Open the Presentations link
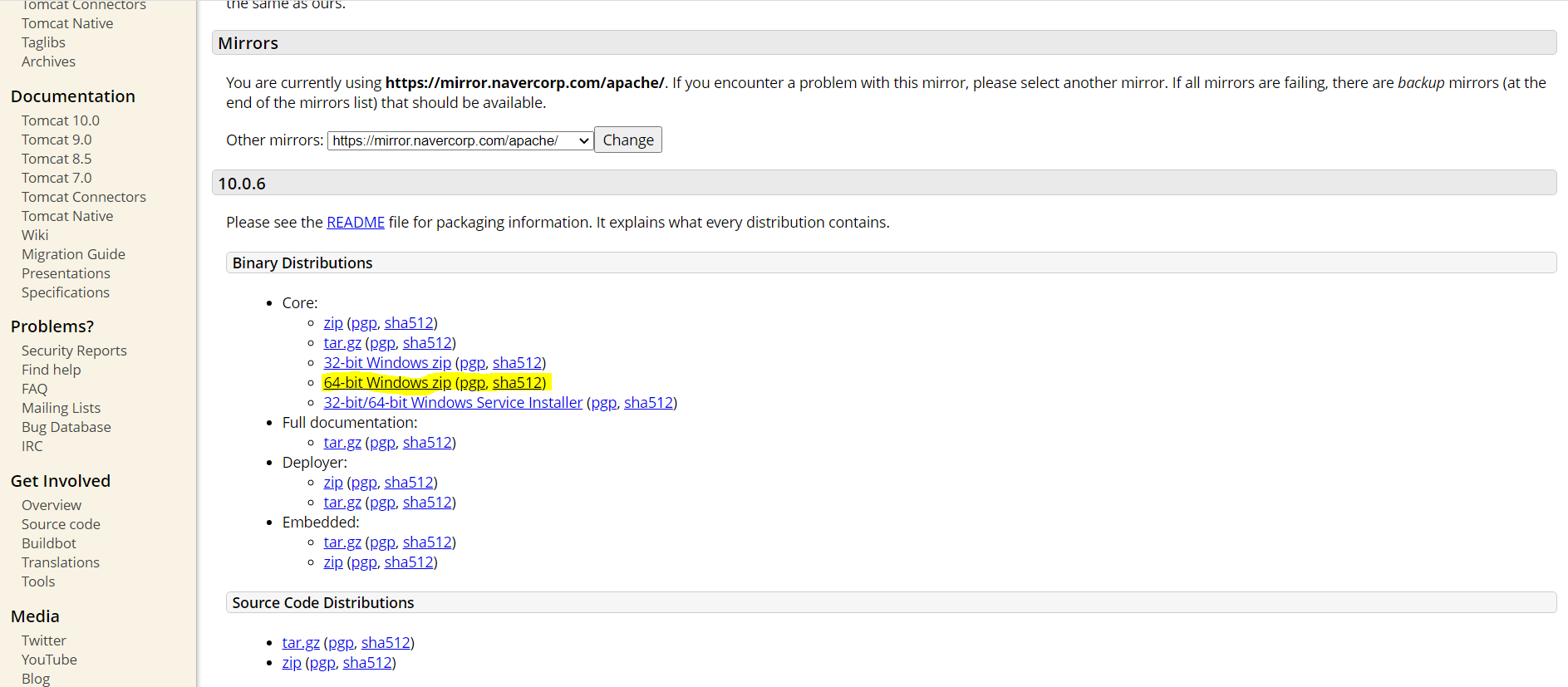 coord(66,273)
